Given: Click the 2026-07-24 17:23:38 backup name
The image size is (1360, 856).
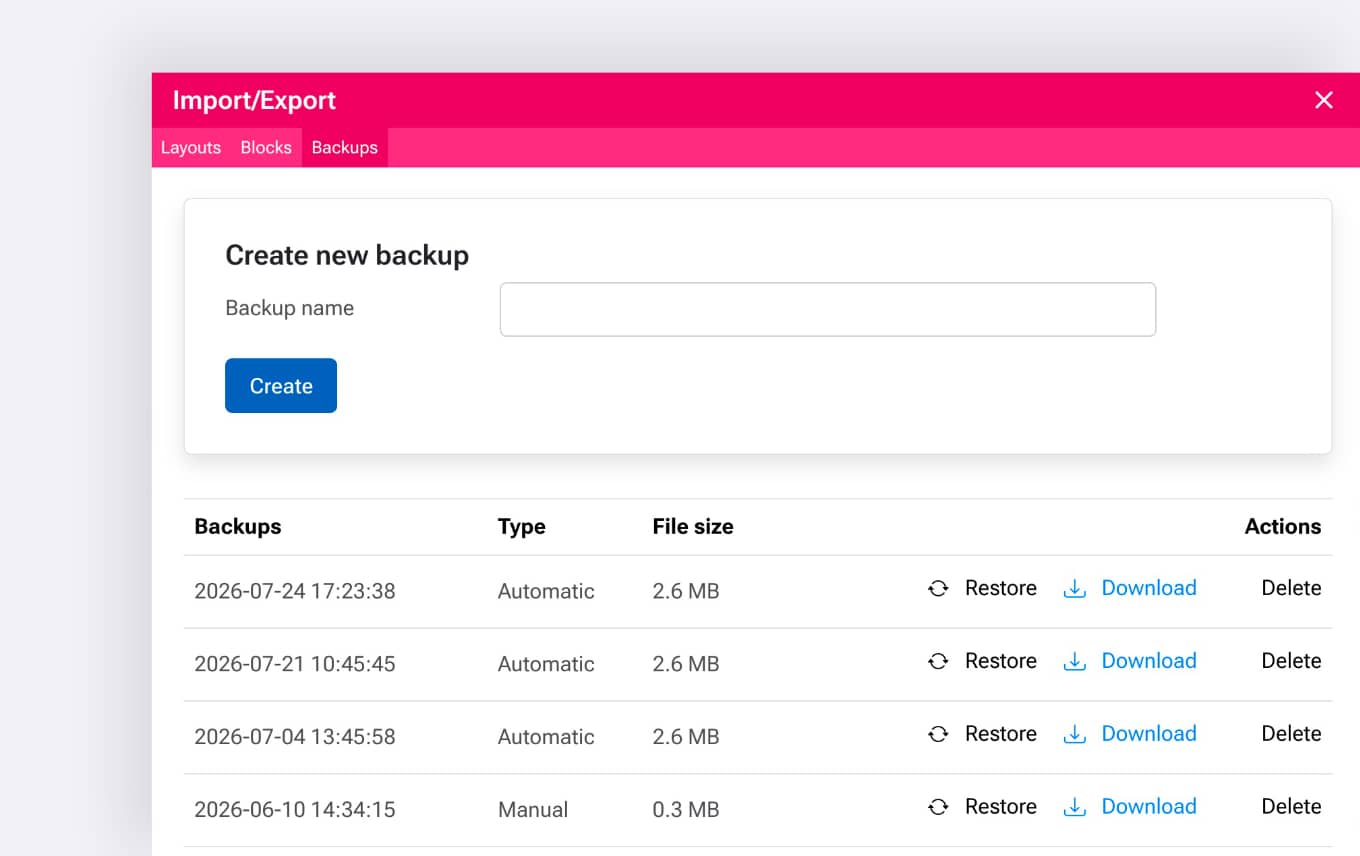Looking at the screenshot, I should click(295, 591).
